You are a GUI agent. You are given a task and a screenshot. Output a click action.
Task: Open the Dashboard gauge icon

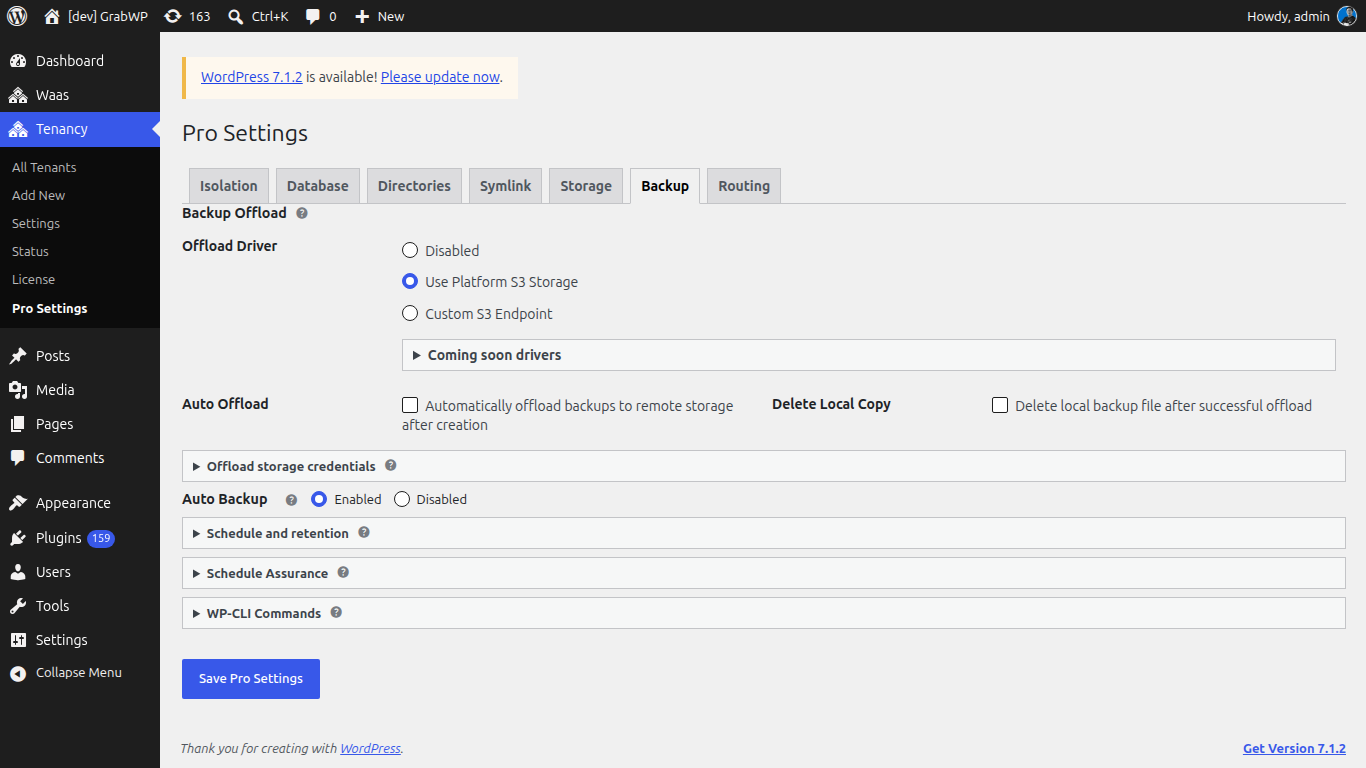18,61
